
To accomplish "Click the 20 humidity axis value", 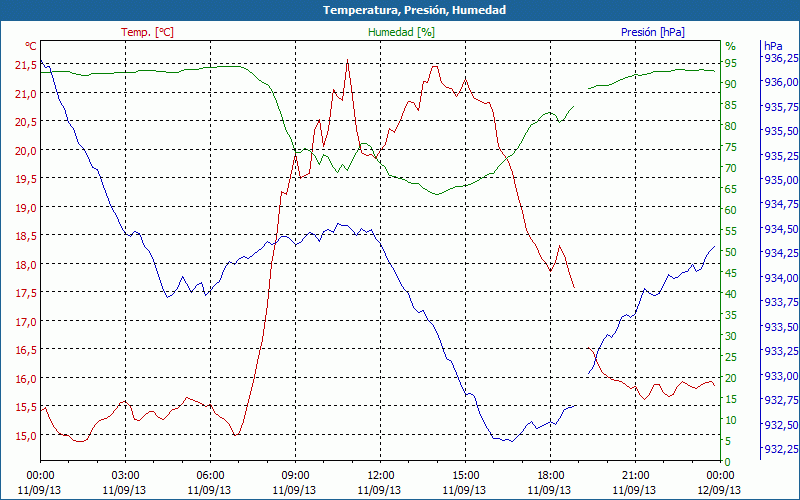I will (731, 378).
